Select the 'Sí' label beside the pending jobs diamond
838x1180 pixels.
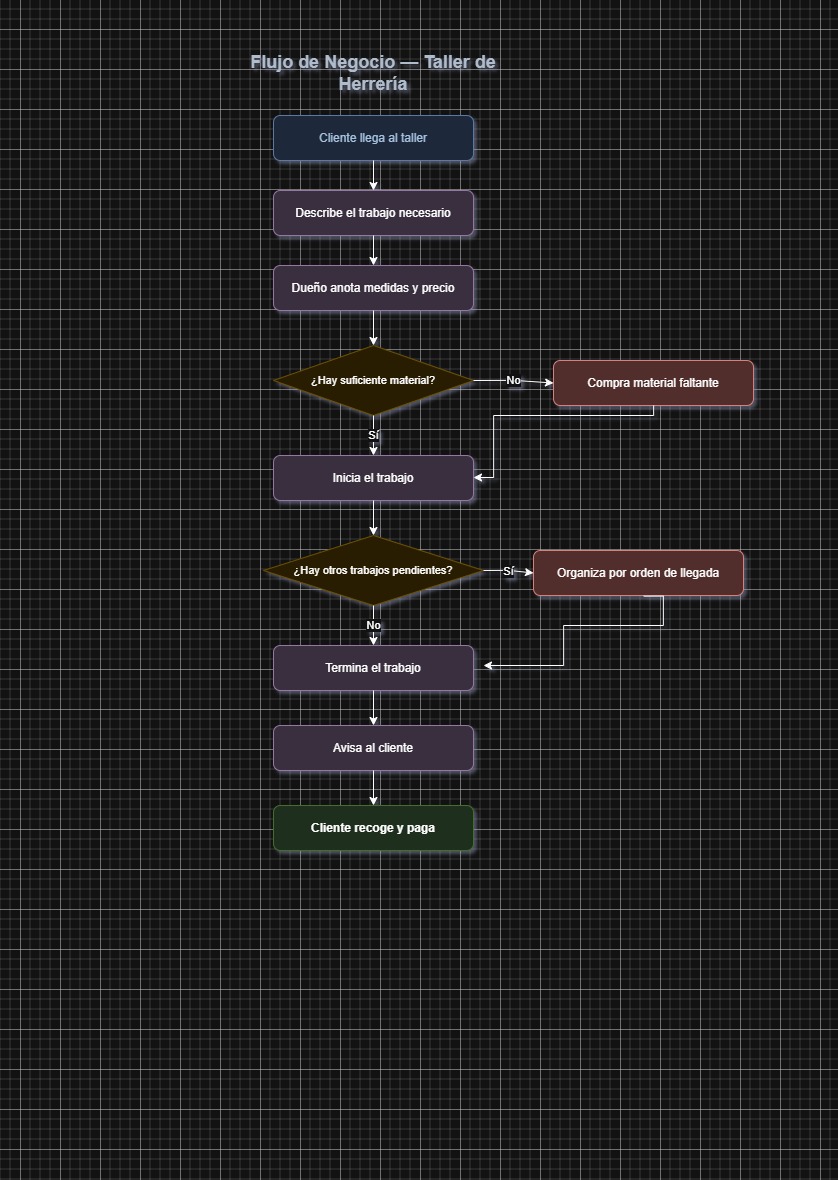pyautogui.click(x=508, y=571)
